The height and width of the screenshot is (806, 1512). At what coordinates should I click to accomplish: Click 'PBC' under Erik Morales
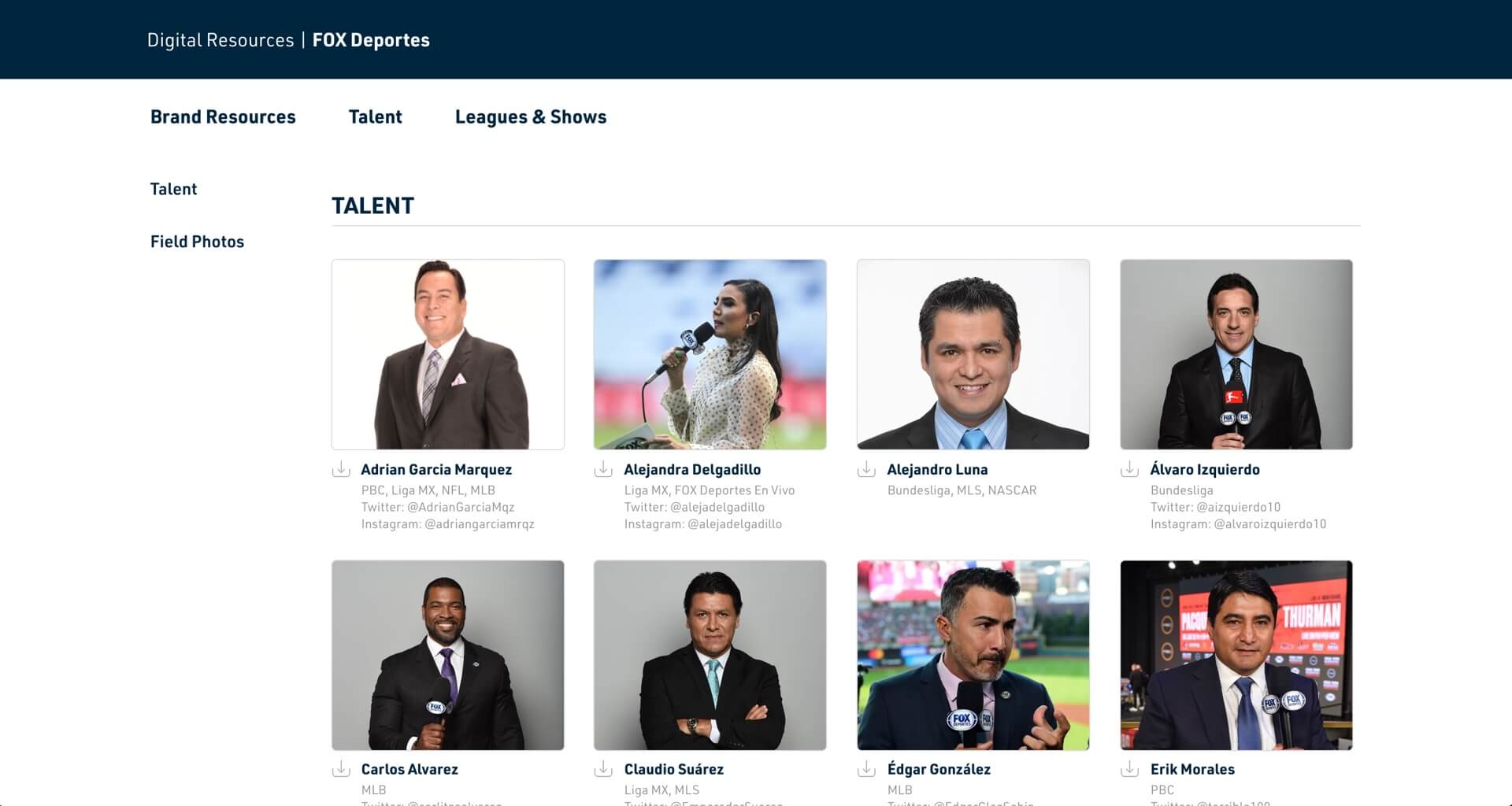[1162, 789]
